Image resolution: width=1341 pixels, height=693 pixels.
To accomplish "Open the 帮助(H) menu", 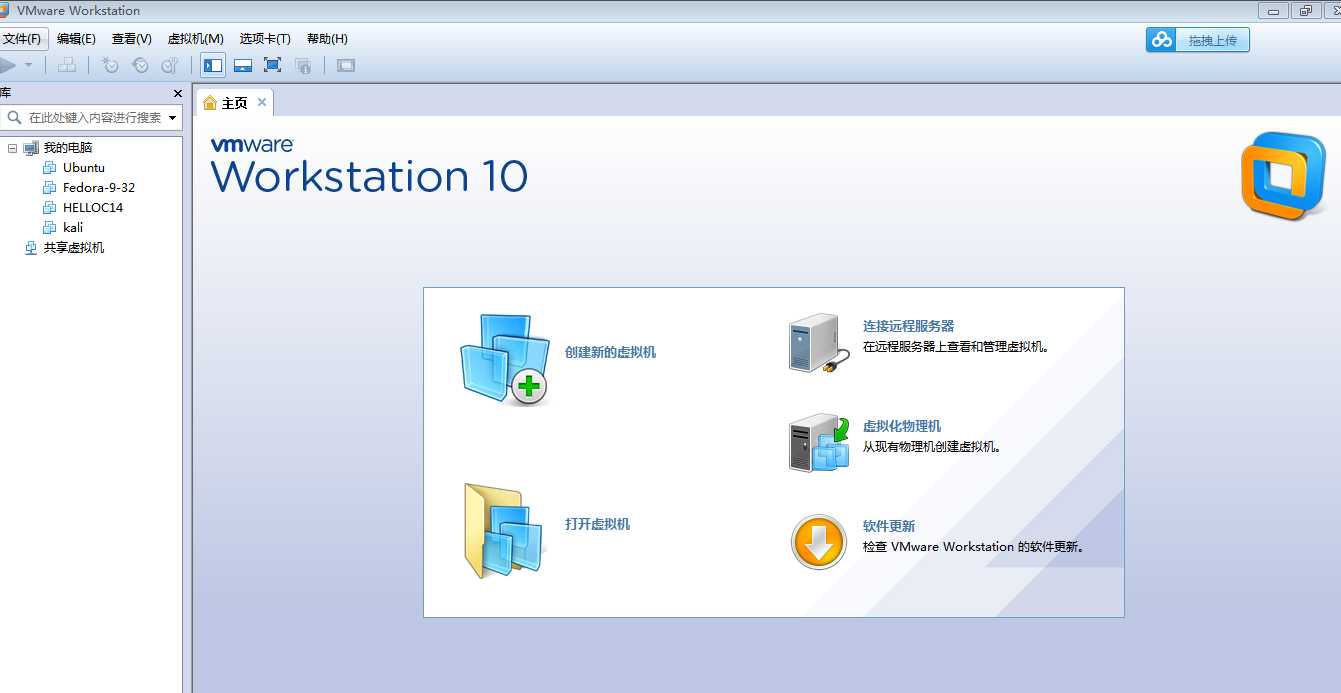I will point(327,39).
